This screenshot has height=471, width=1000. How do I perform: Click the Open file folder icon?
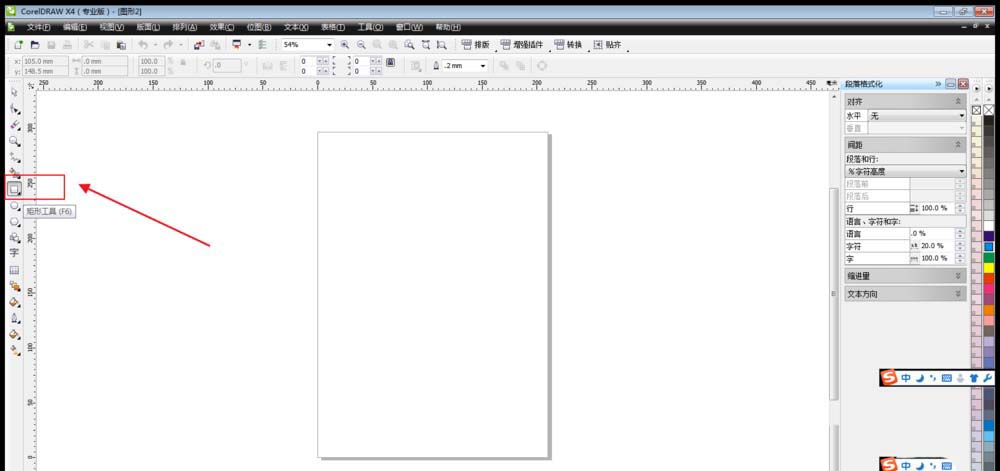pos(35,45)
